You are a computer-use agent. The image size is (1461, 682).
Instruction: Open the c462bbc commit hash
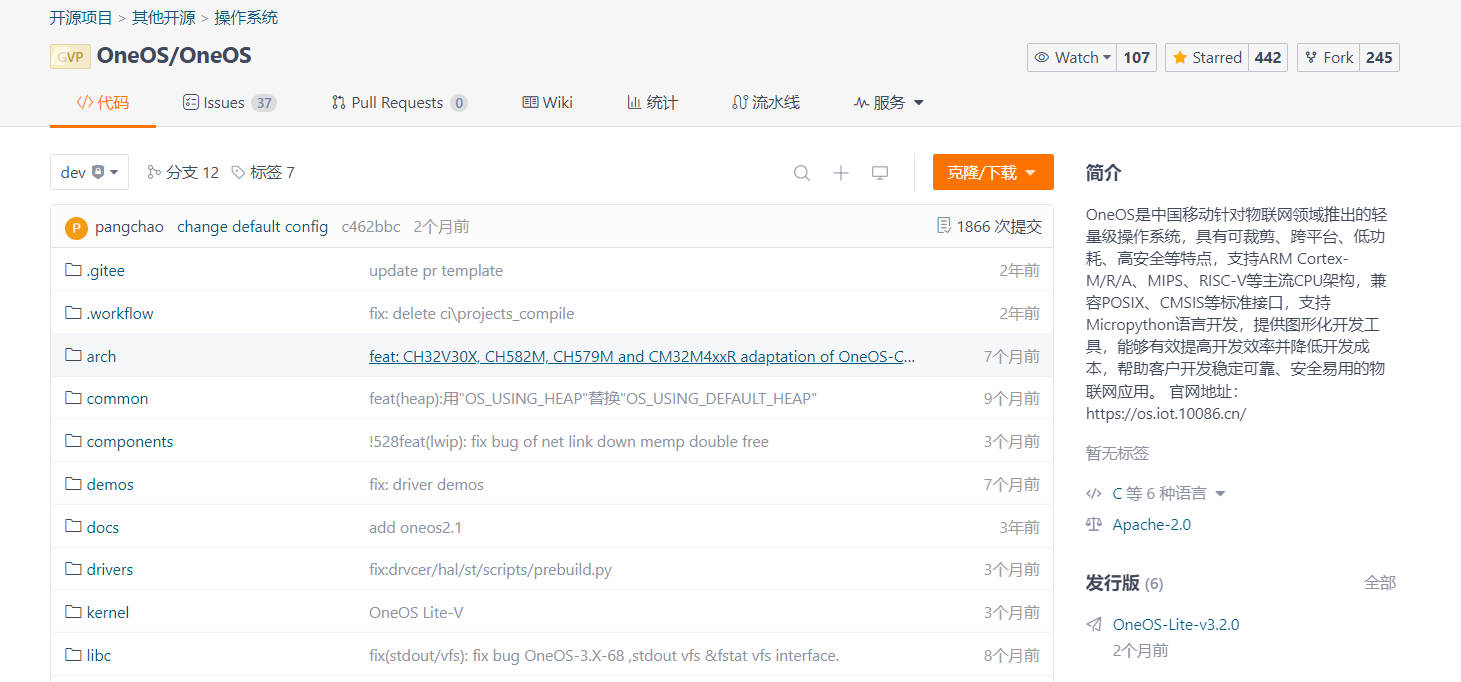(371, 227)
